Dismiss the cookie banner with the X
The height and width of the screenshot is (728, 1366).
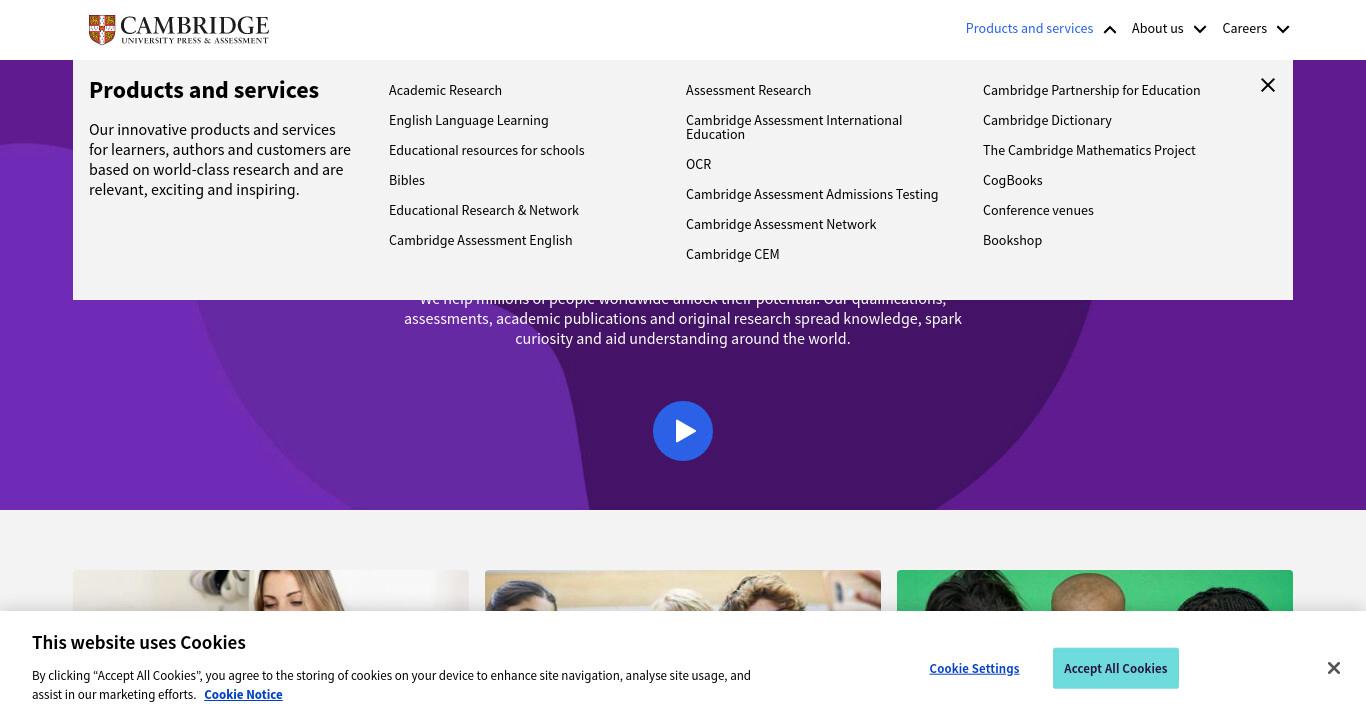(x=1333, y=668)
